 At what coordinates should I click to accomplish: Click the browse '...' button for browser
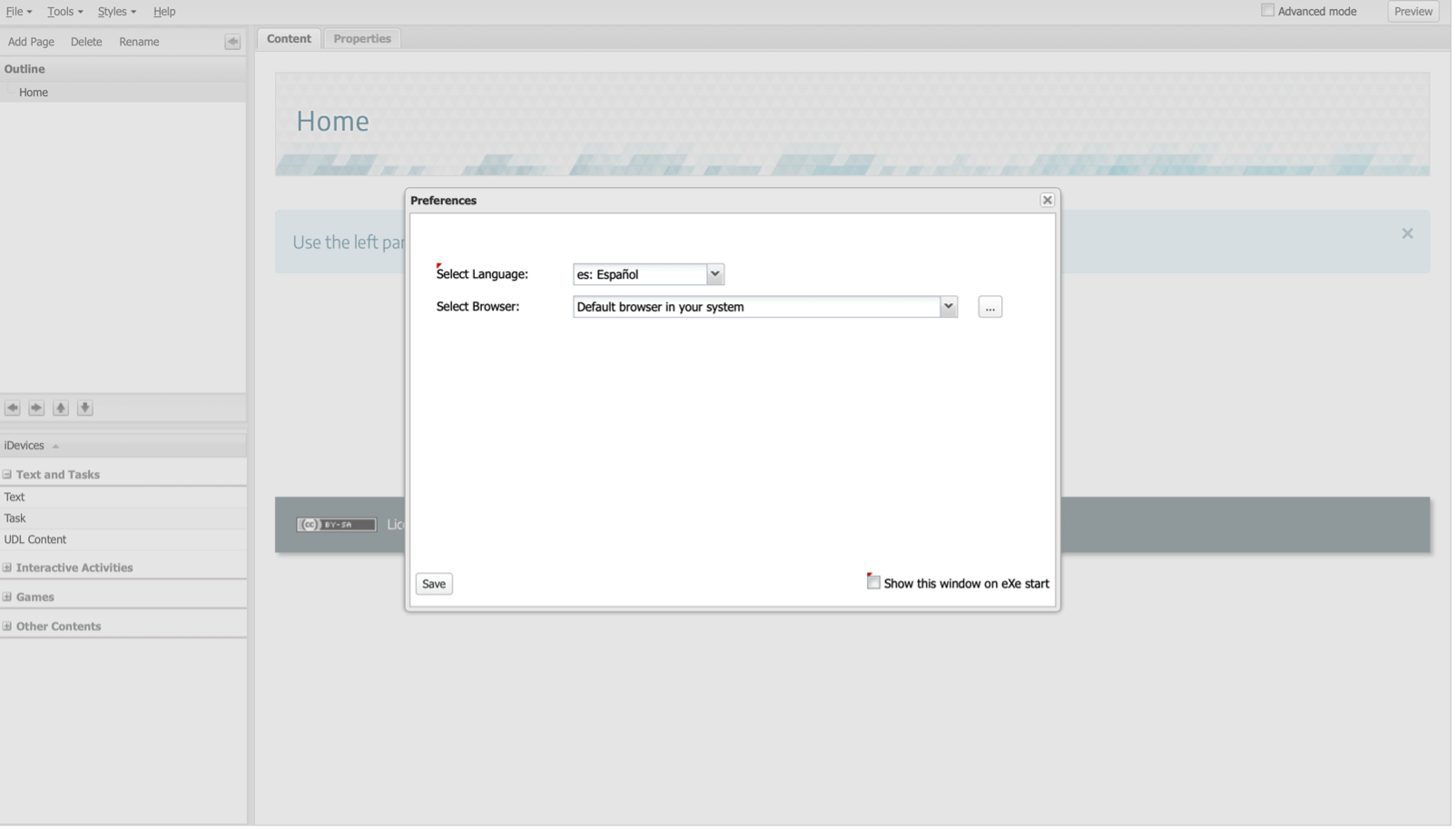(989, 308)
